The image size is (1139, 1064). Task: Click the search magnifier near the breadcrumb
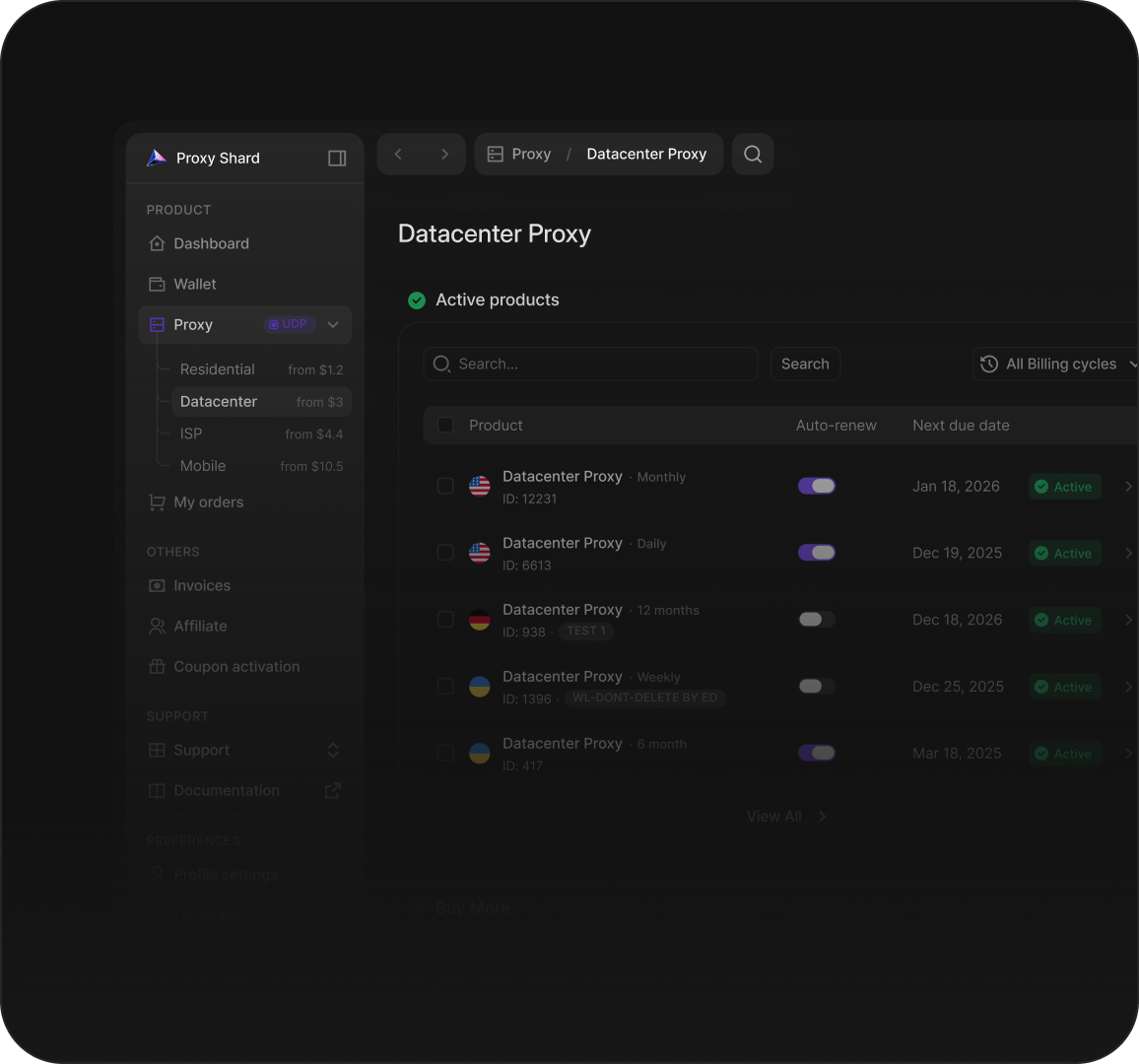click(752, 154)
